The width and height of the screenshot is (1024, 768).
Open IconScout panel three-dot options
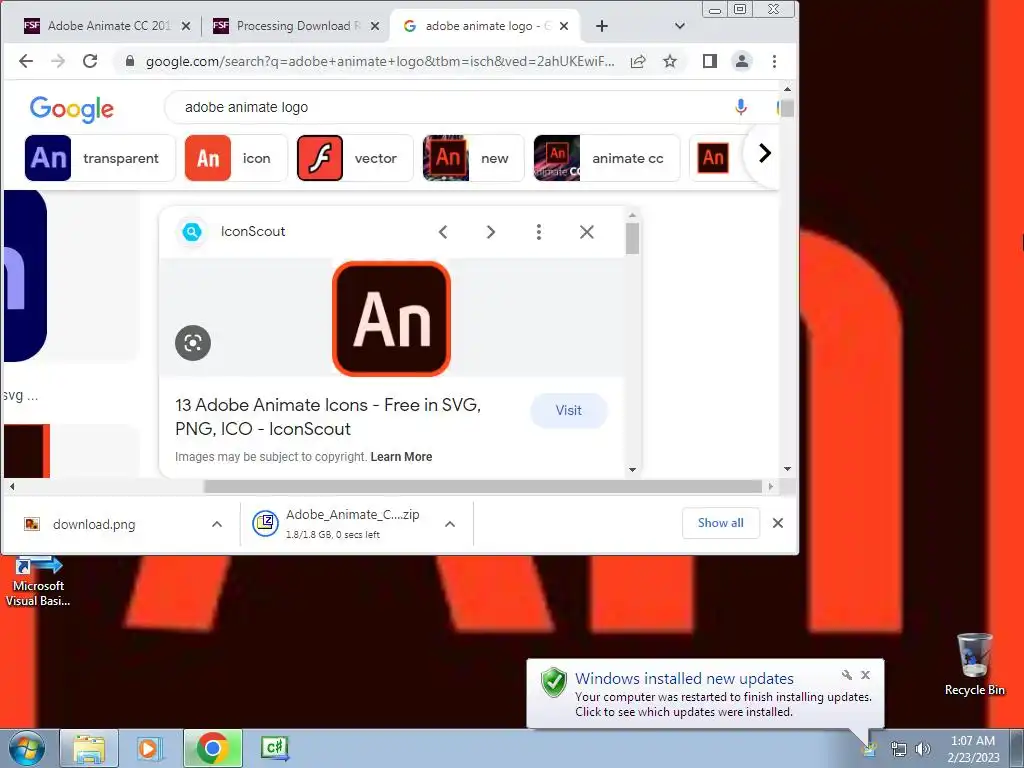539,232
